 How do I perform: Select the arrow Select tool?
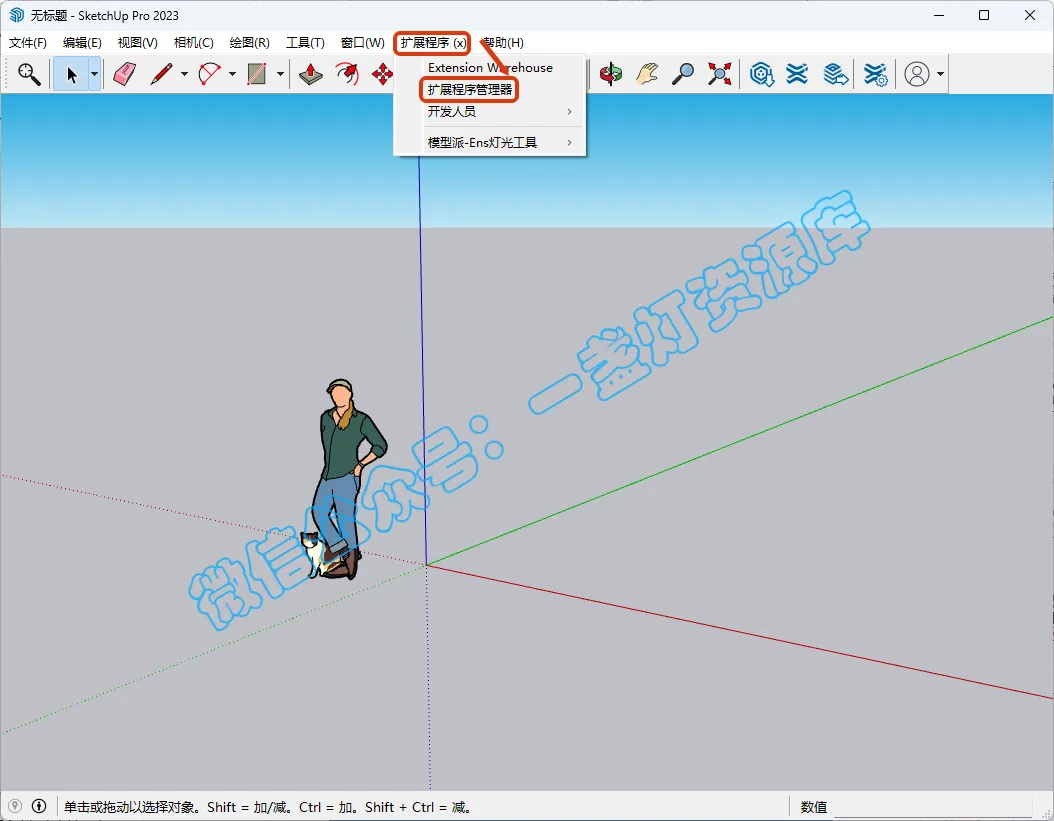[71, 74]
